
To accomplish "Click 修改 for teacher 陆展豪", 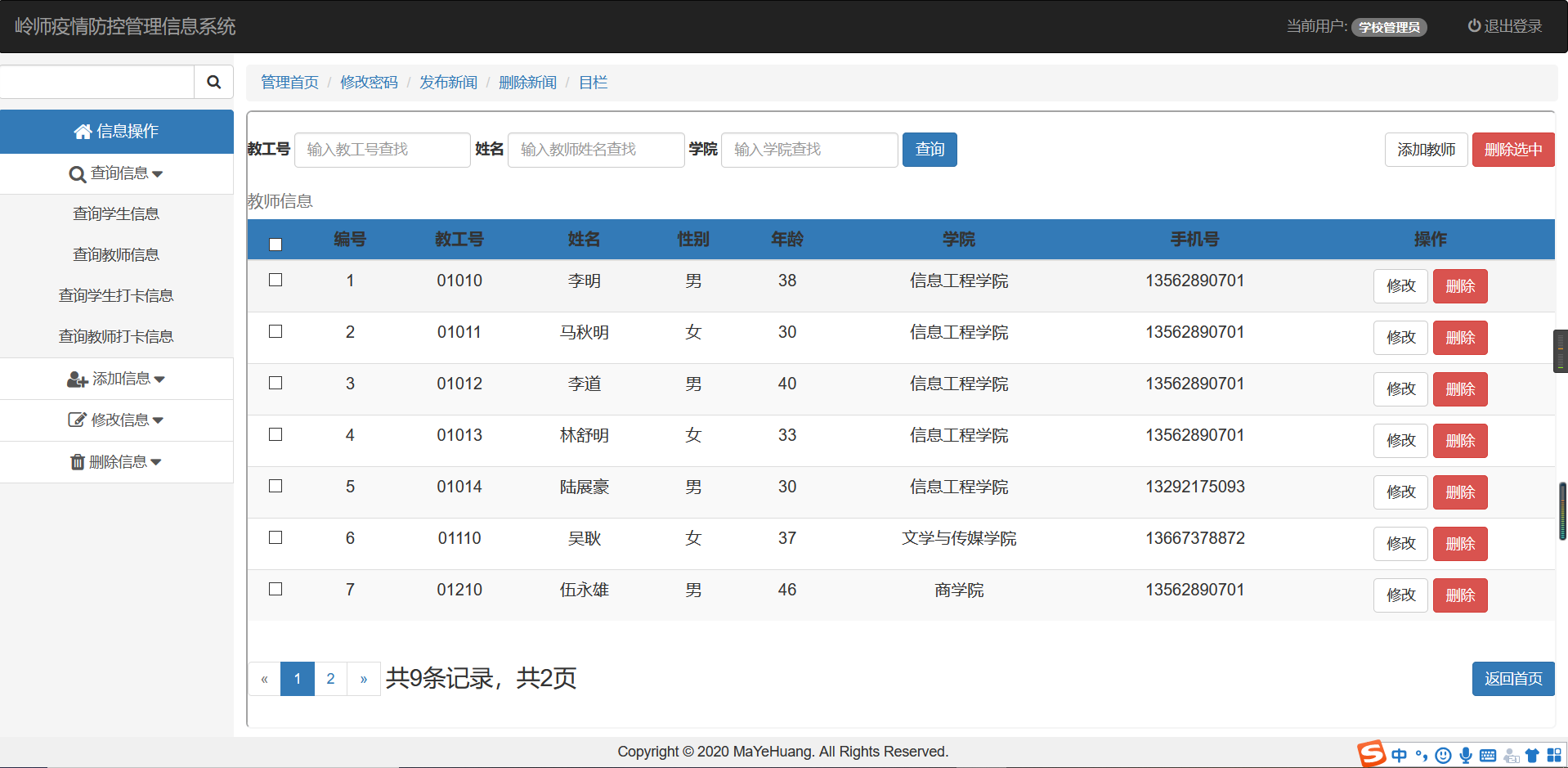I will [x=1400, y=492].
